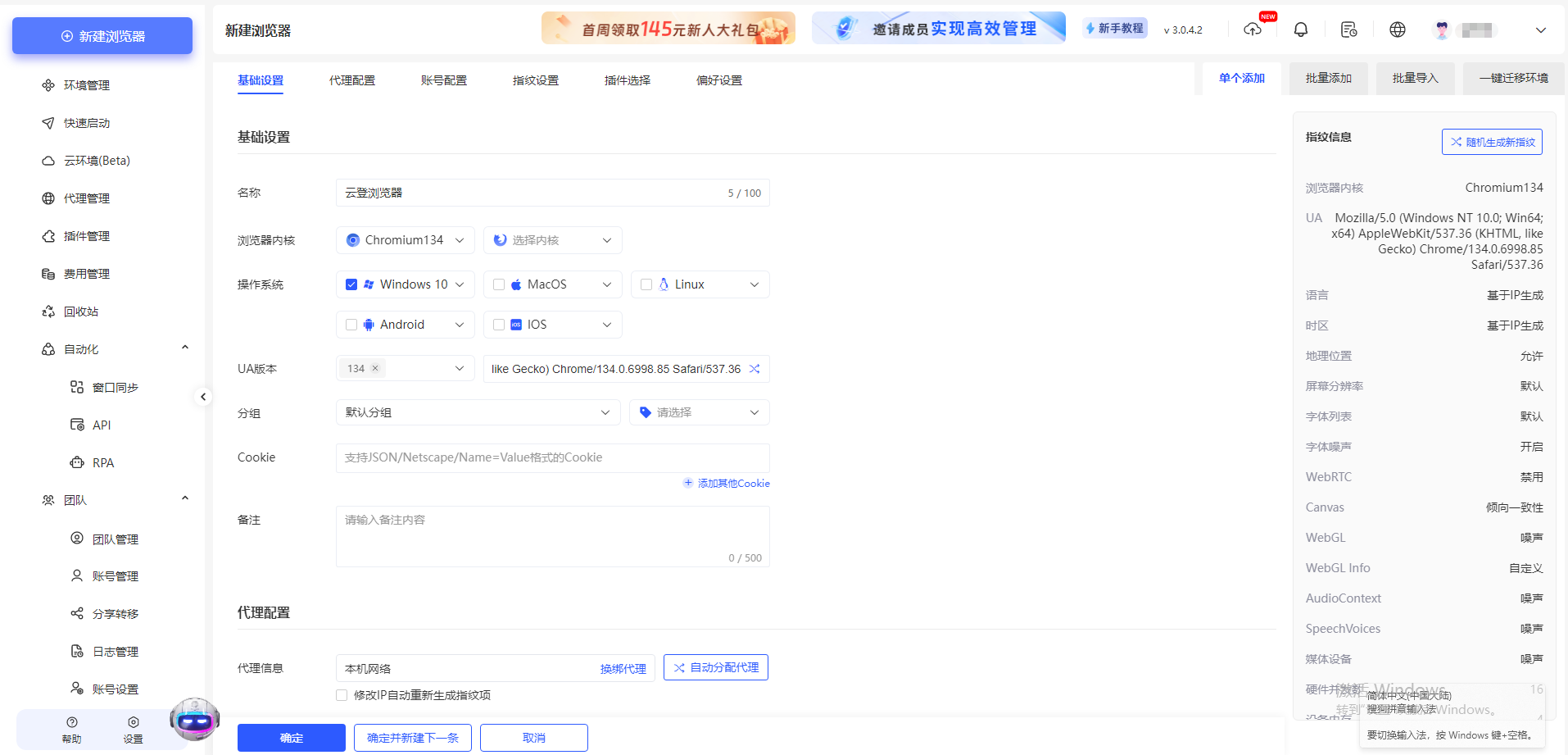Open the Chromium134 kernel dropdown
Viewport: 1568px width, 755px height.
405,239
